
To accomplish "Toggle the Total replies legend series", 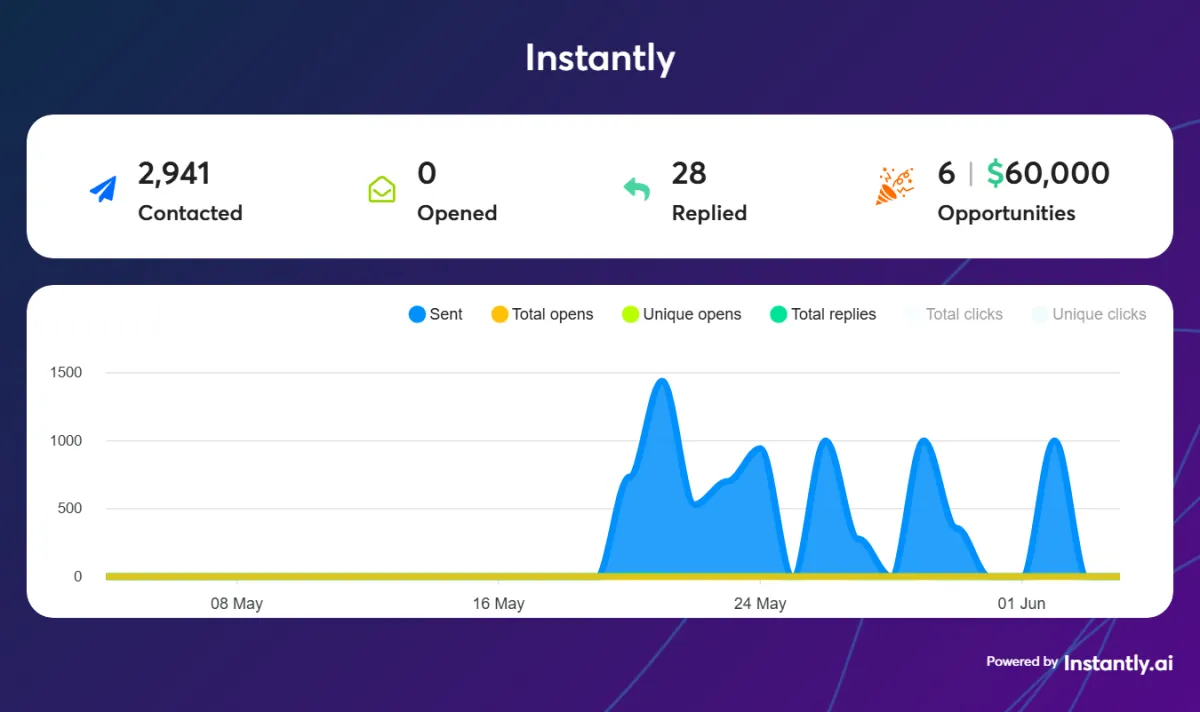I will tap(823, 314).
